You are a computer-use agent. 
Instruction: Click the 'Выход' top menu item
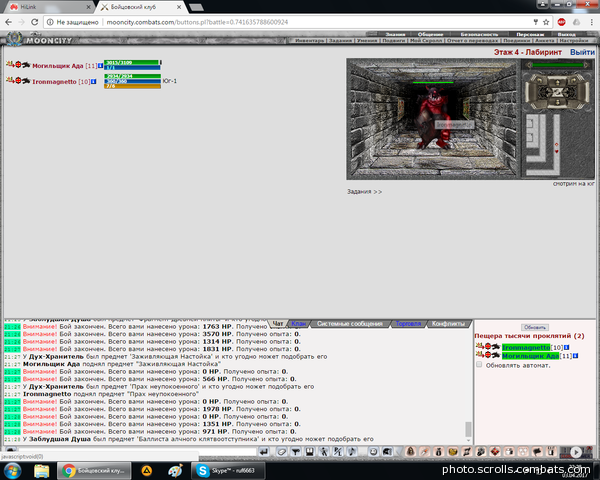pyautogui.click(x=566, y=34)
